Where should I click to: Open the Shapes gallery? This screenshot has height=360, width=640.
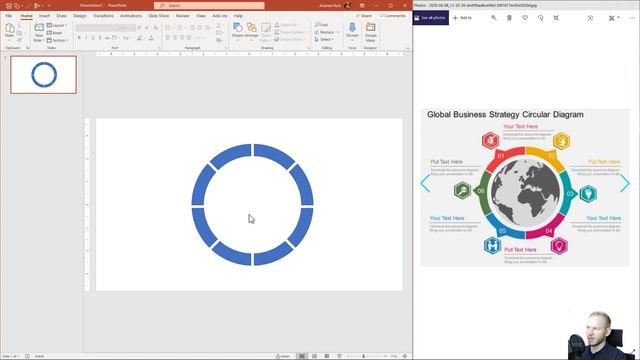[x=238, y=31]
